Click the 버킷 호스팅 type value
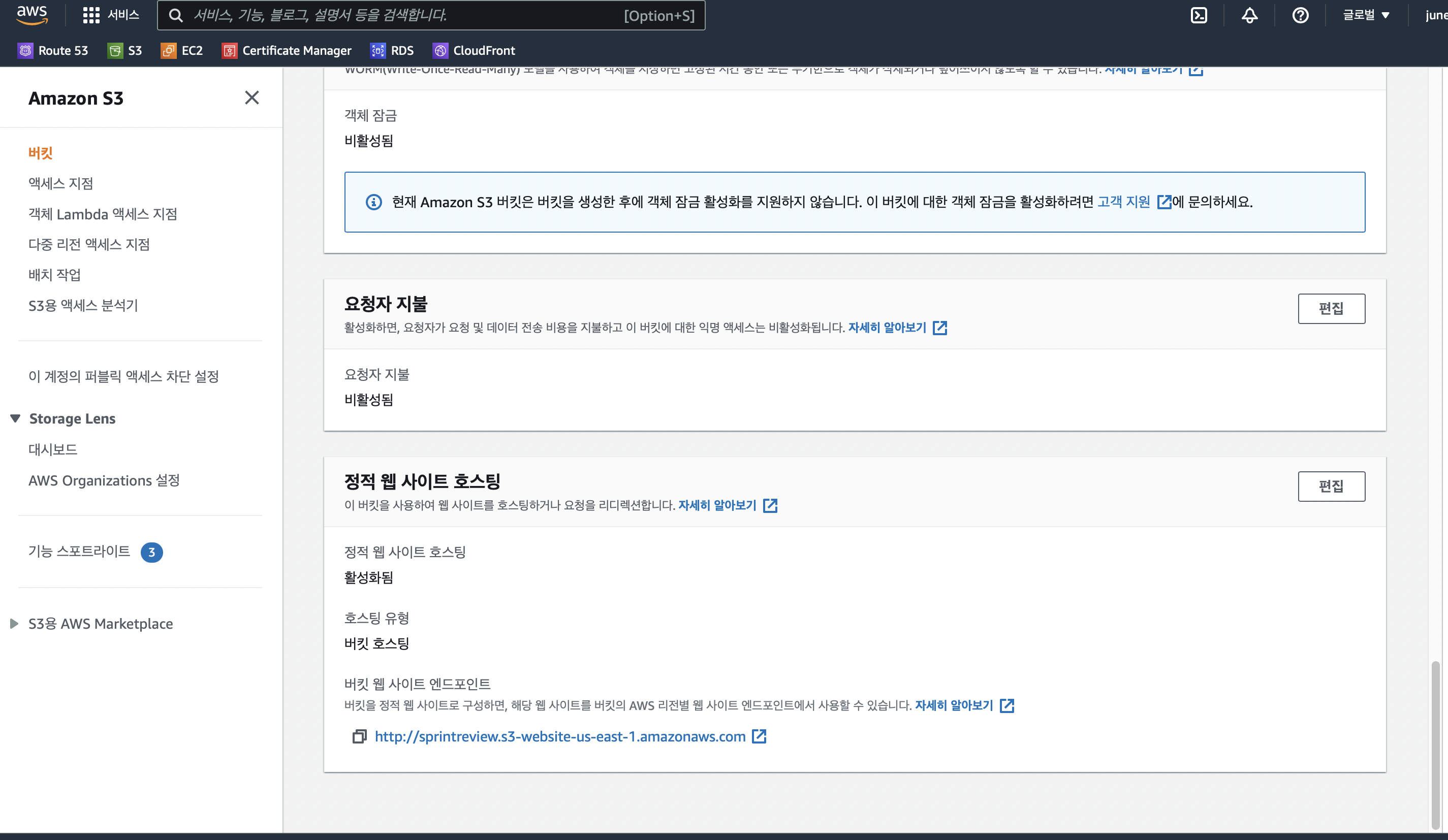This screenshot has height=840, width=1448. 376,643
